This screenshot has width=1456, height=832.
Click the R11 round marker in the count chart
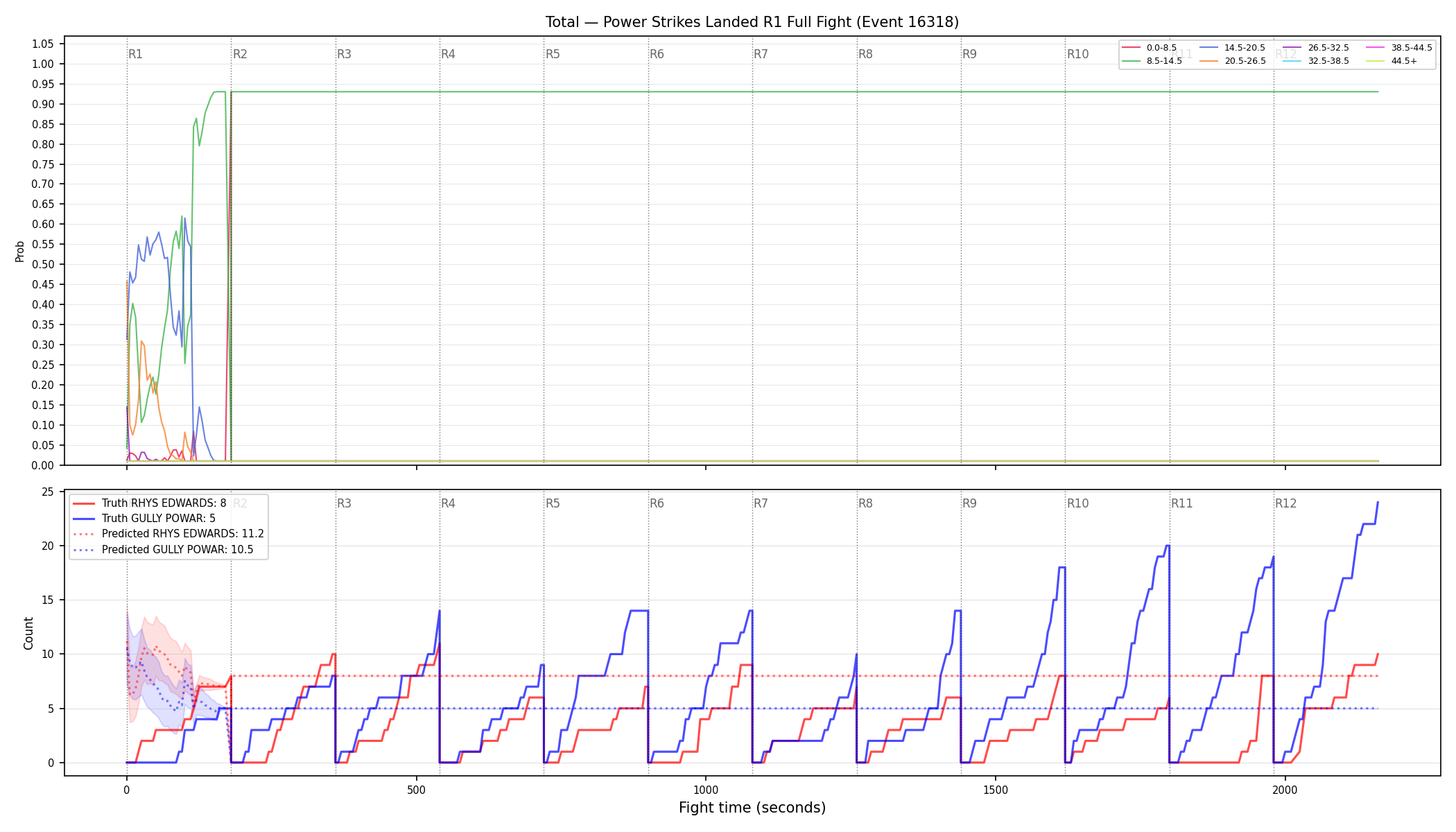[x=1182, y=503]
